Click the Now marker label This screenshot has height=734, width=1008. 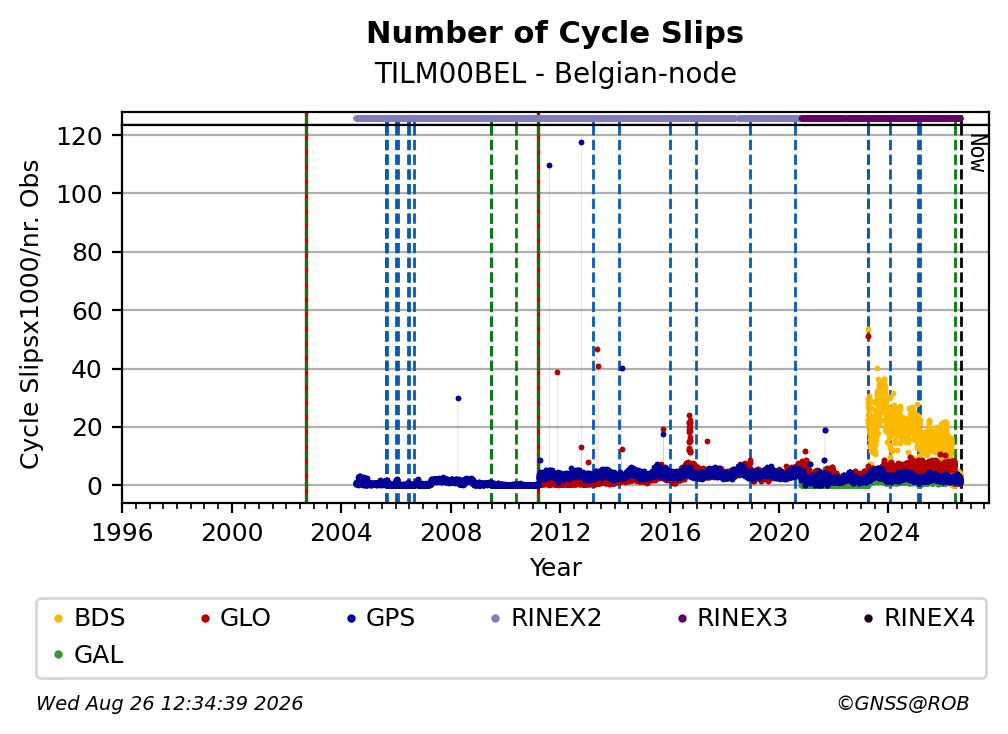(978, 153)
